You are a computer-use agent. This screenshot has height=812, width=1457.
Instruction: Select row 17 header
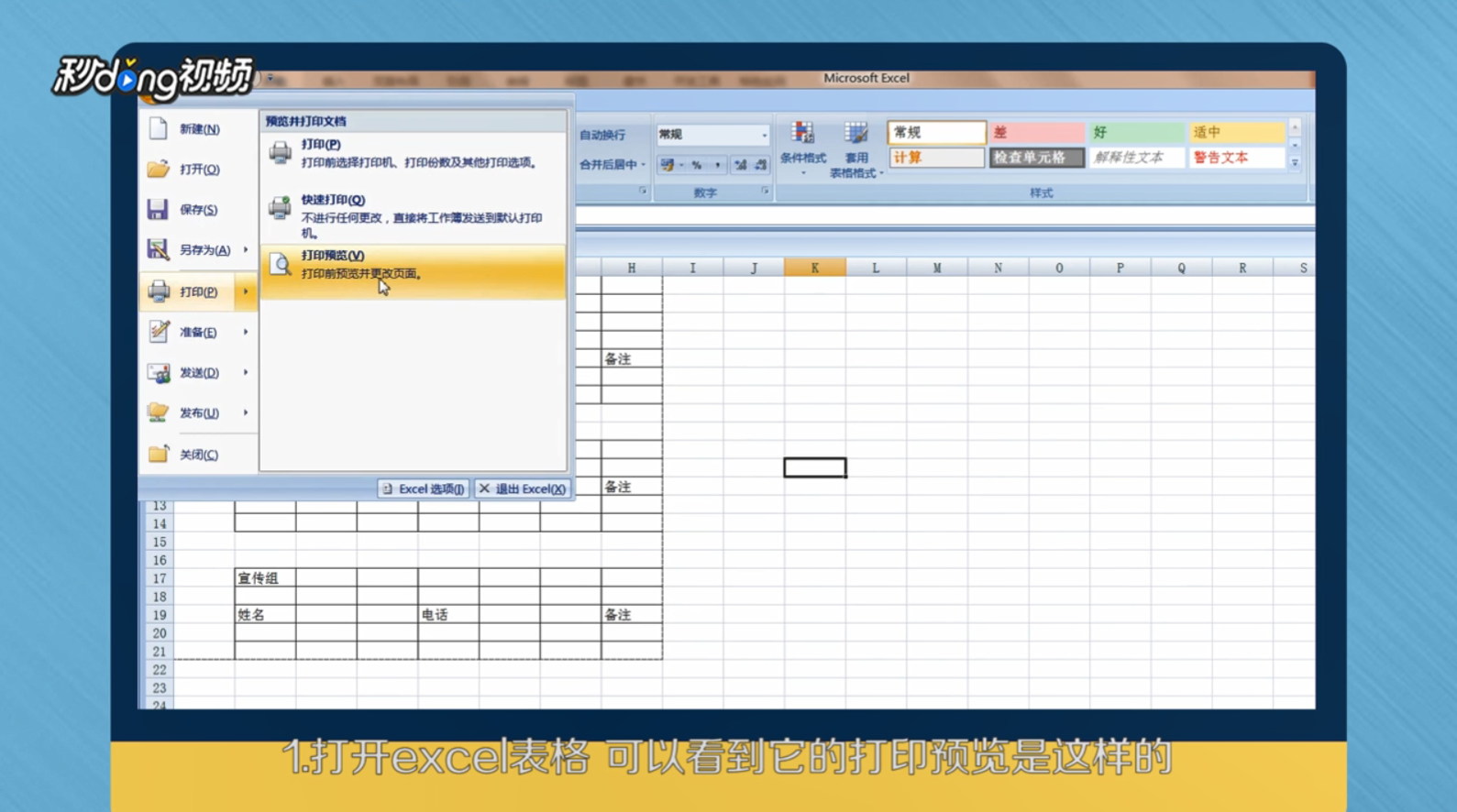[159, 578]
